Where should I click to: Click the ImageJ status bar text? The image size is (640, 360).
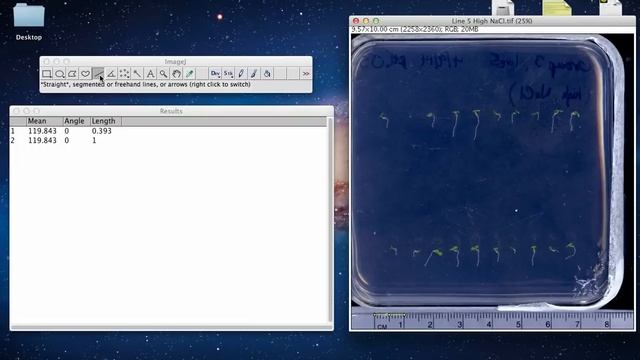145,84
